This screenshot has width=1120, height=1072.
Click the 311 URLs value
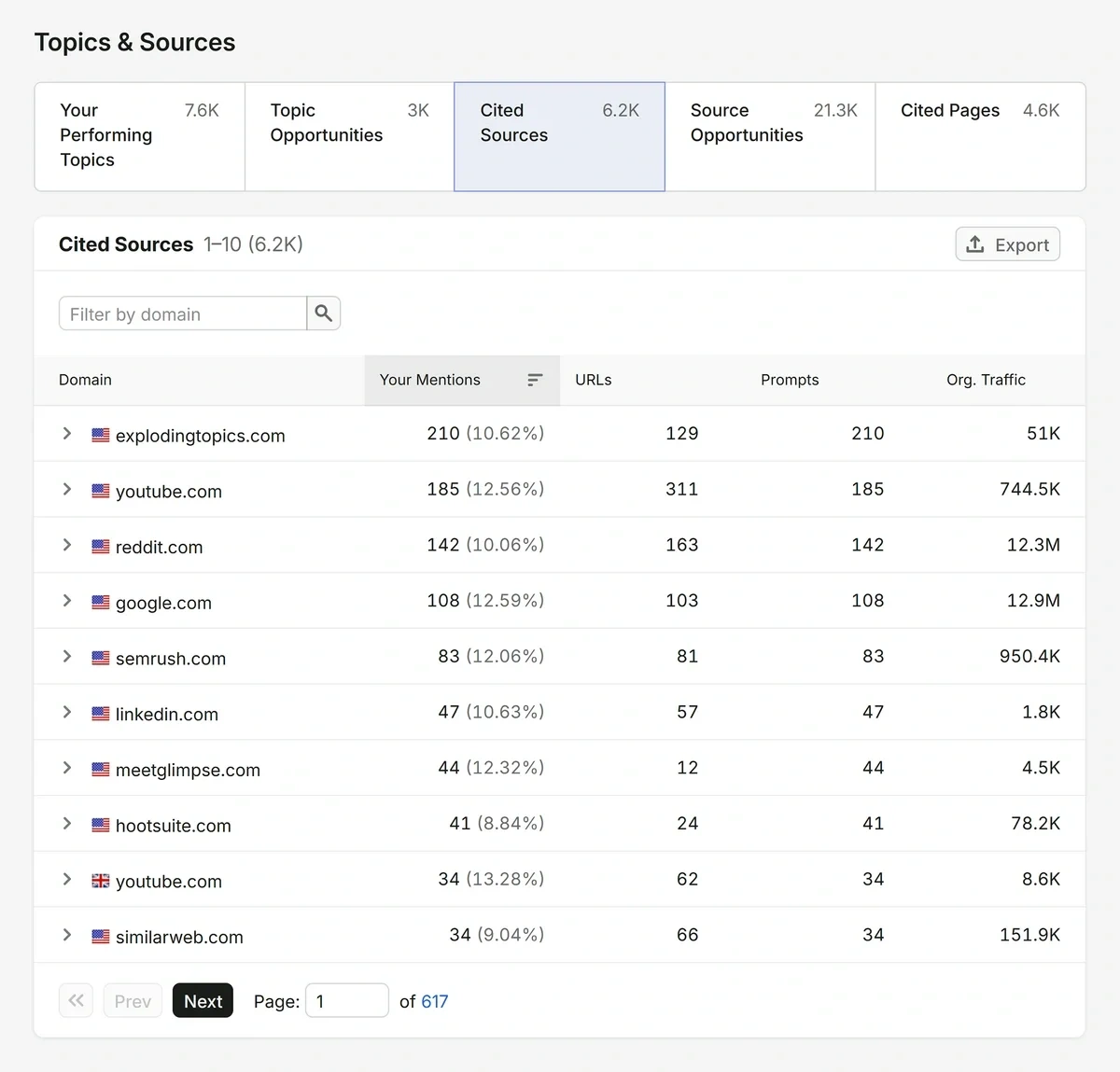click(x=682, y=489)
